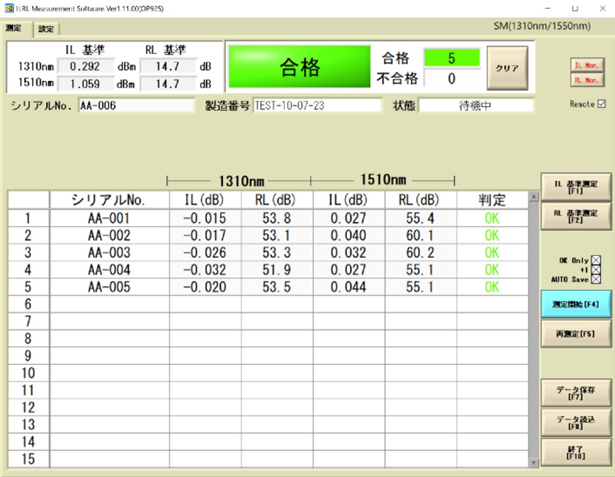
Task: Exit using 終了 [F10] button
Action: (x=573, y=450)
